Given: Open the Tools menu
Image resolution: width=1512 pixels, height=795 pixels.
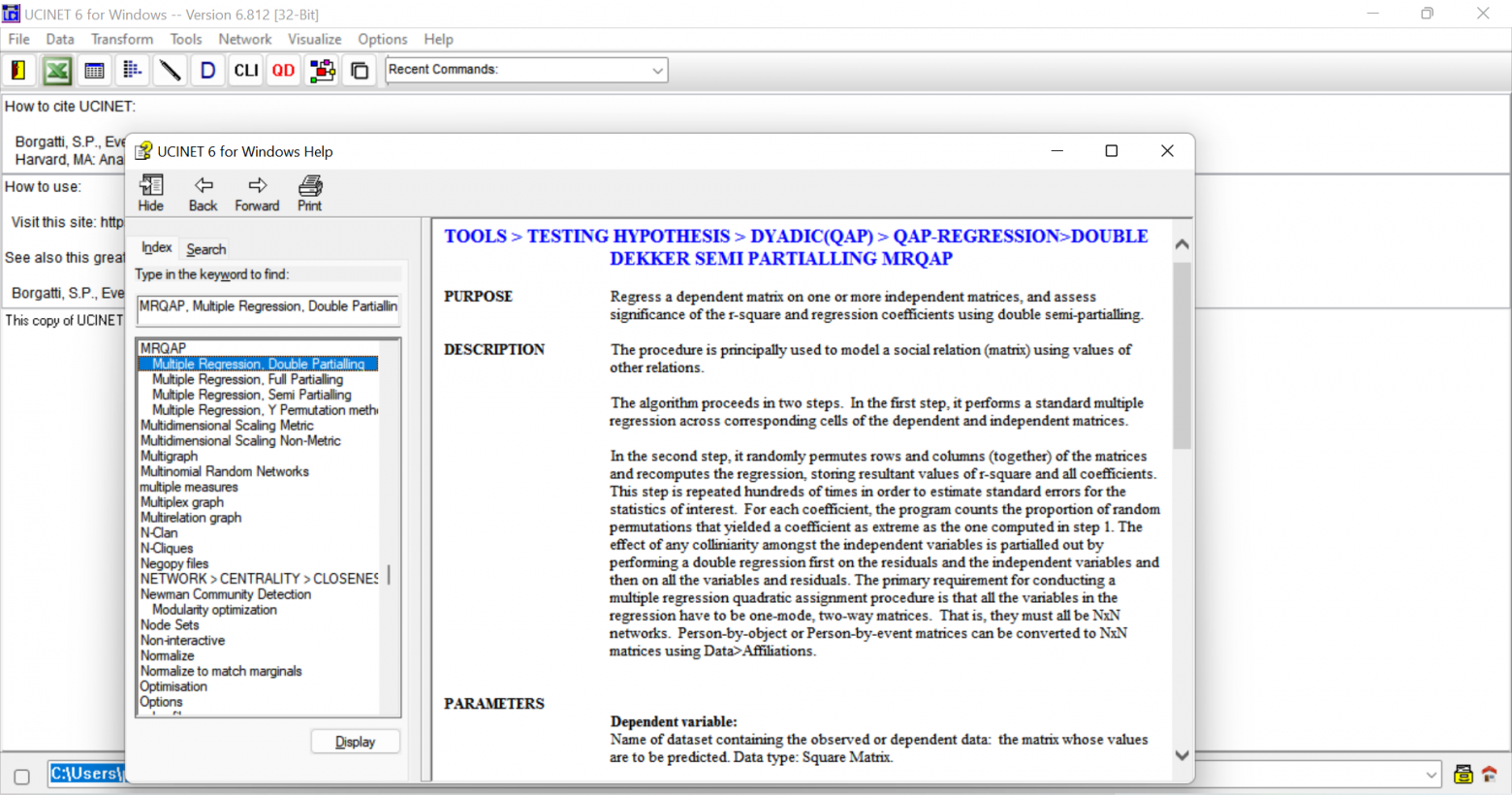Looking at the screenshot, I should [186, 39].
